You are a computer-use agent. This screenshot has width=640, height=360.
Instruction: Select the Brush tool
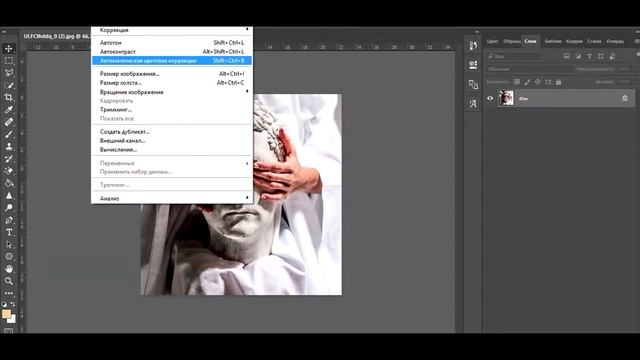click(x=9, y=134)
